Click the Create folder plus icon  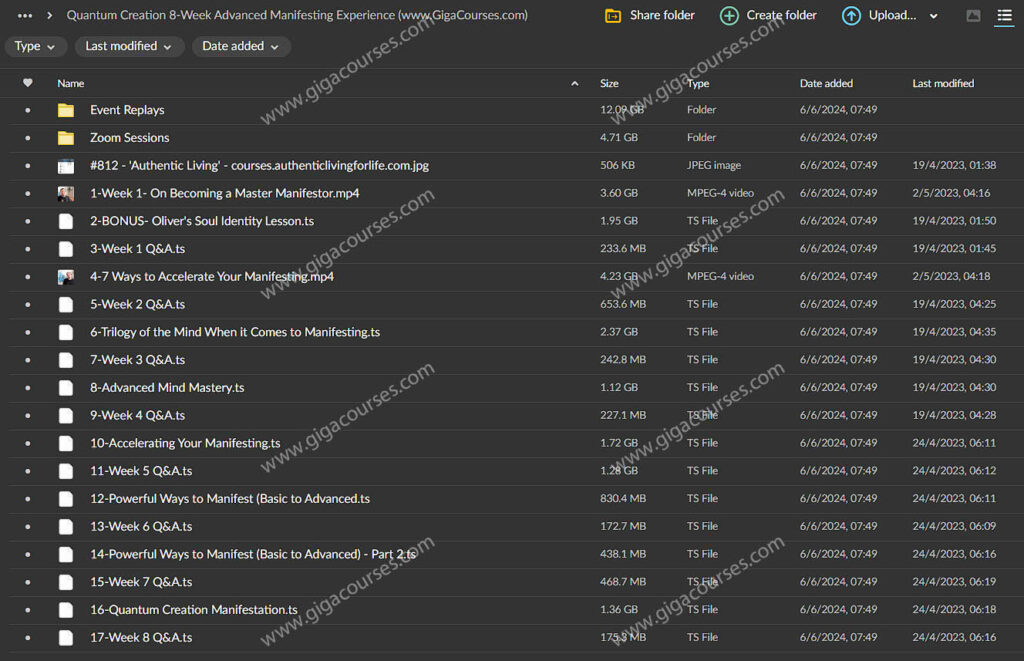730,16
